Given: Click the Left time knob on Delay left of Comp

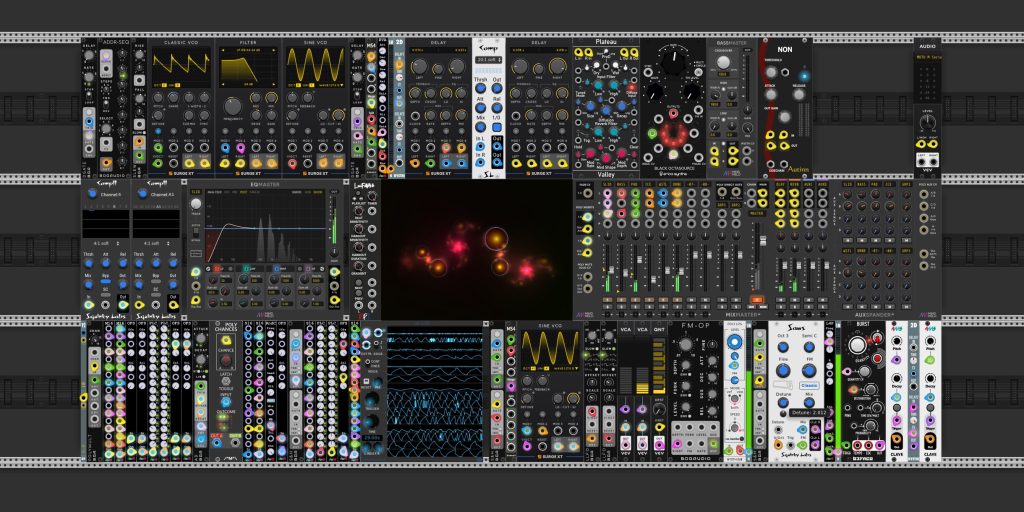Looking at the screenshot, I should (x=419, y=66).
